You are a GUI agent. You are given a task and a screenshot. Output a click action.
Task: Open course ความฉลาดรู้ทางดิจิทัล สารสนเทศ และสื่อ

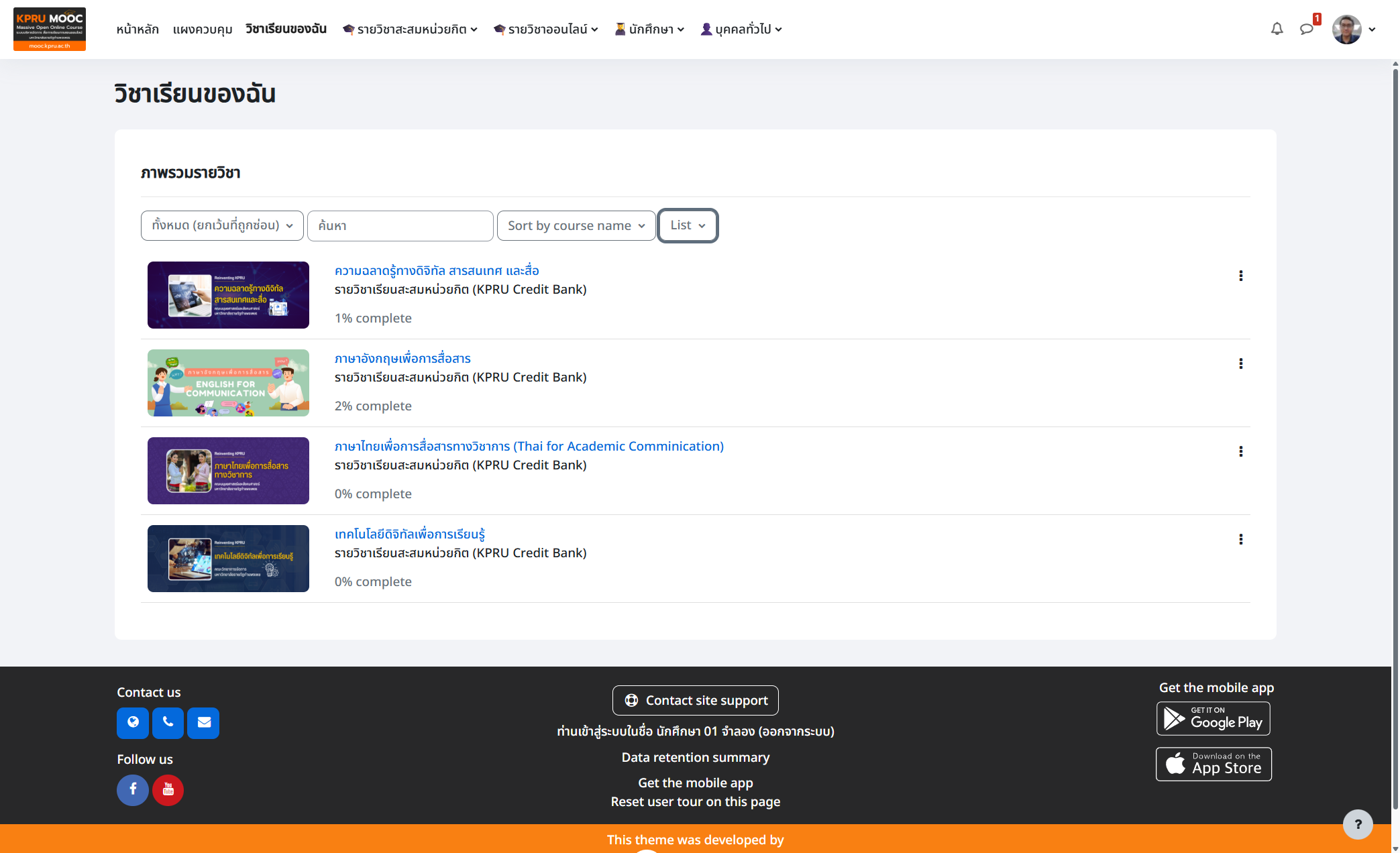click(x=437, y=270)
